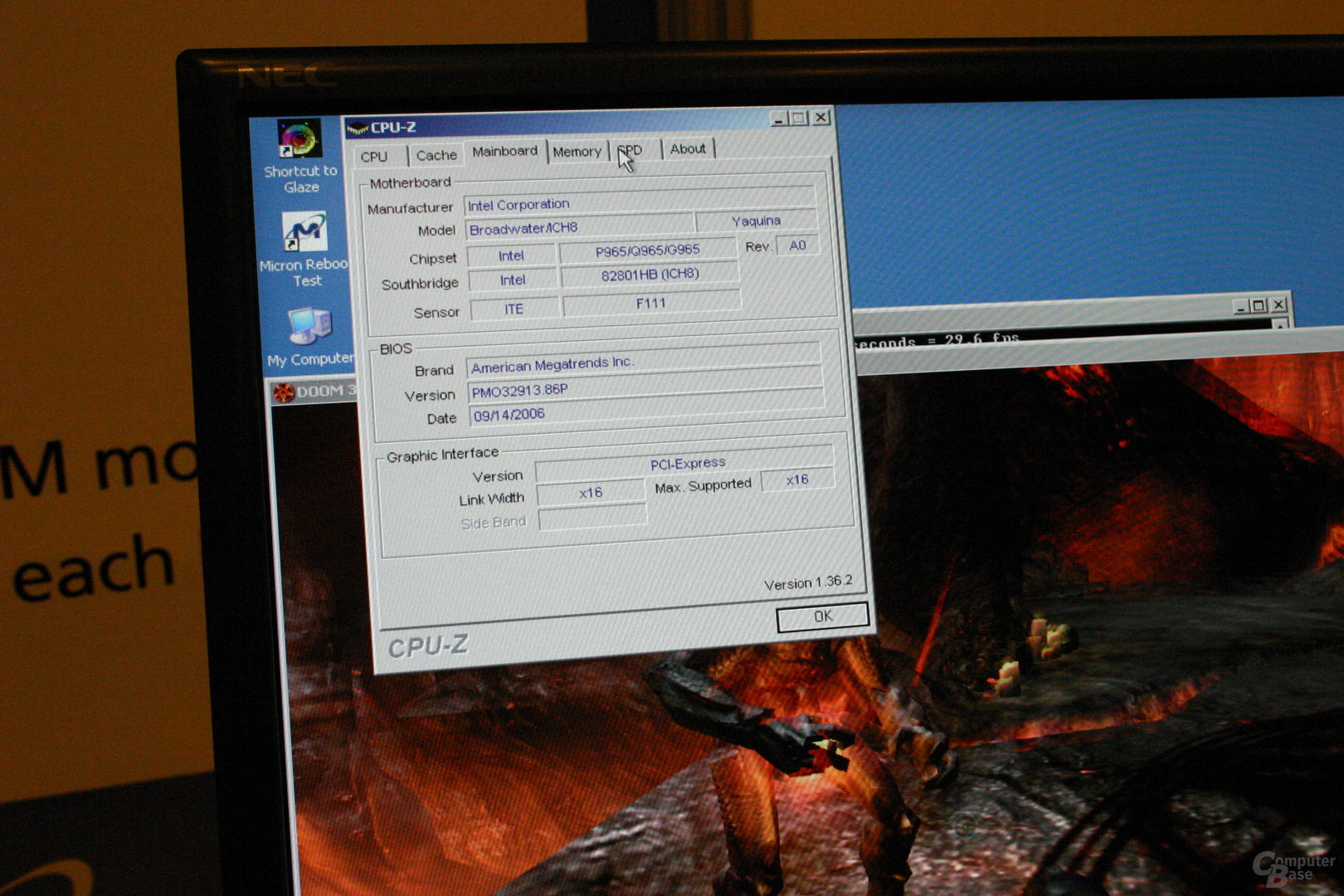Screen dimensions: 1344x896
Task: Close the console window behind CPU-Z
Action: tap(1279, 304)
